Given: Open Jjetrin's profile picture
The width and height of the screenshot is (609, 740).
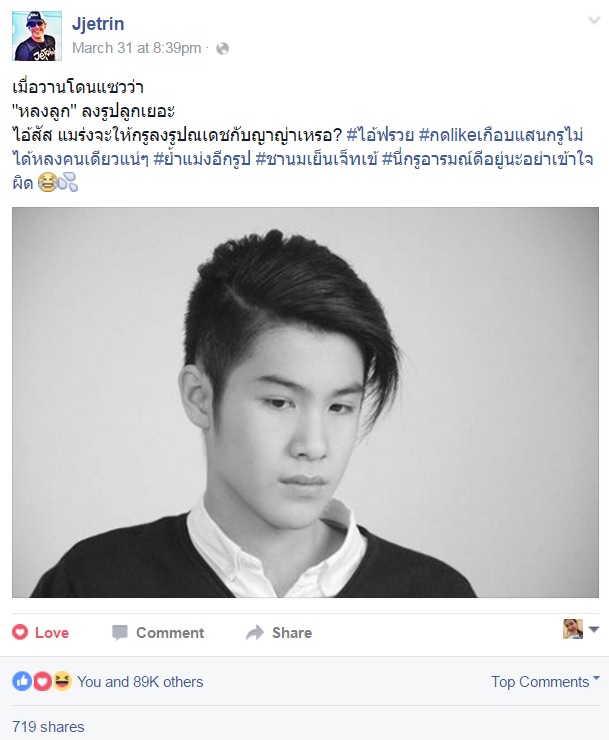Looking at the screenshot, I should (x=37, y=36).
